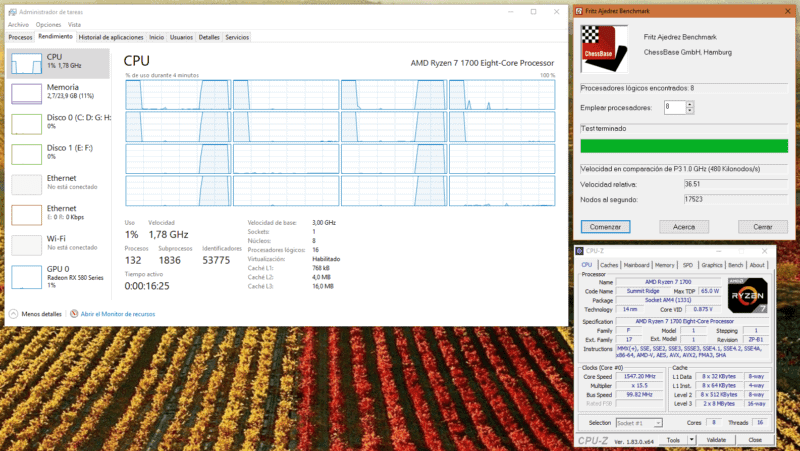Open Disco 0 (C: D: G: H:) performance
The image size is (800, 451).
59,124
